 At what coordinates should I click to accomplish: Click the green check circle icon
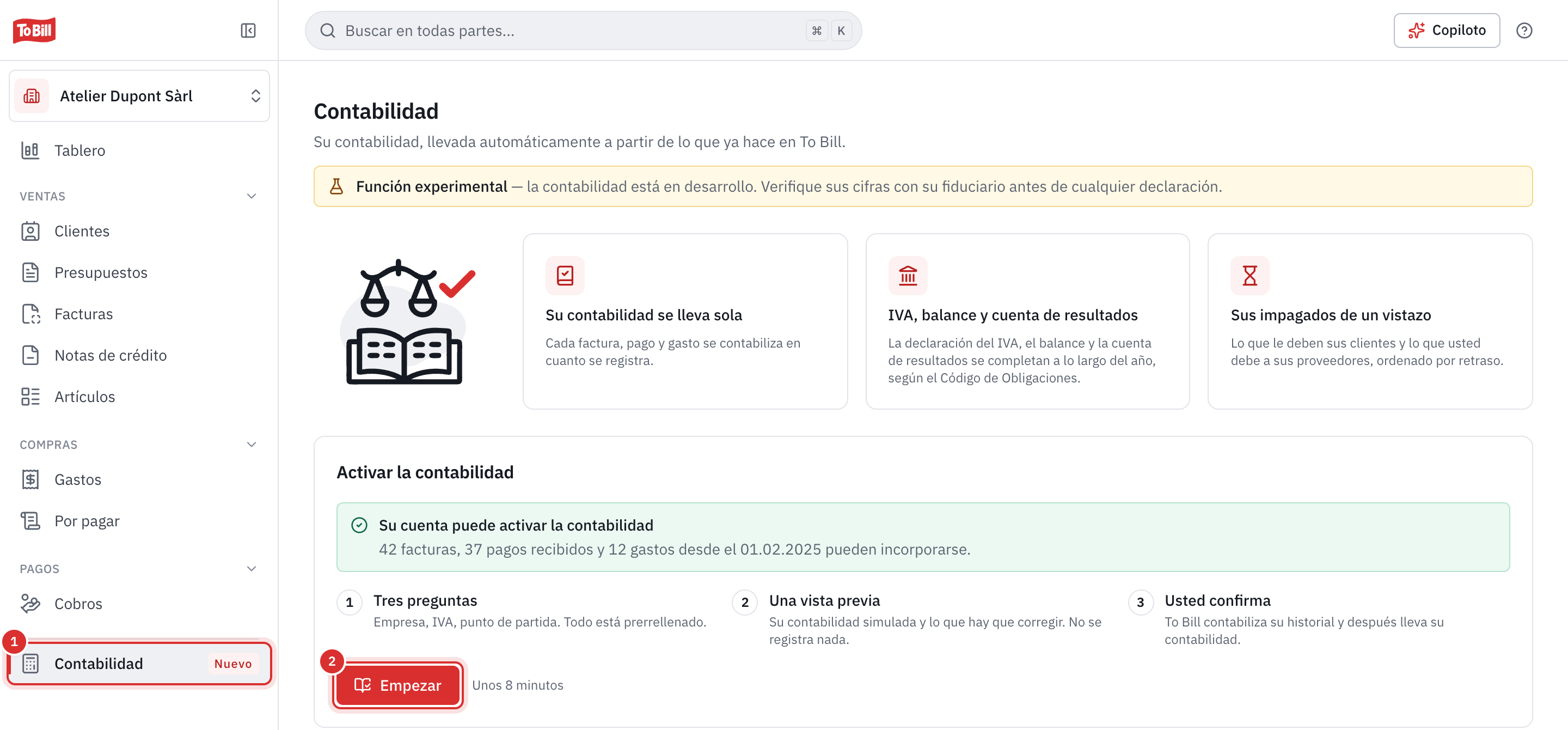[359, 525]
